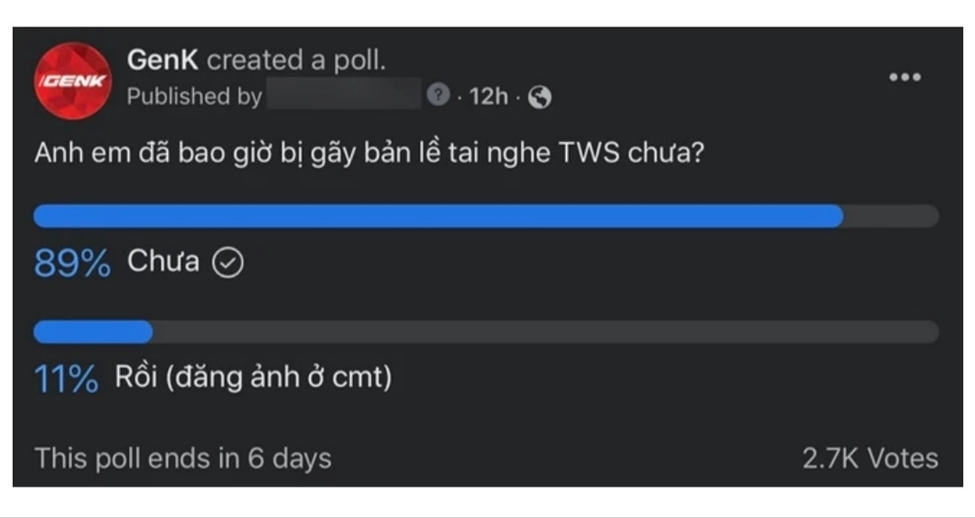975x518 pixels.
Task: Click the 11% percentage figure
Action: point(66,379)
